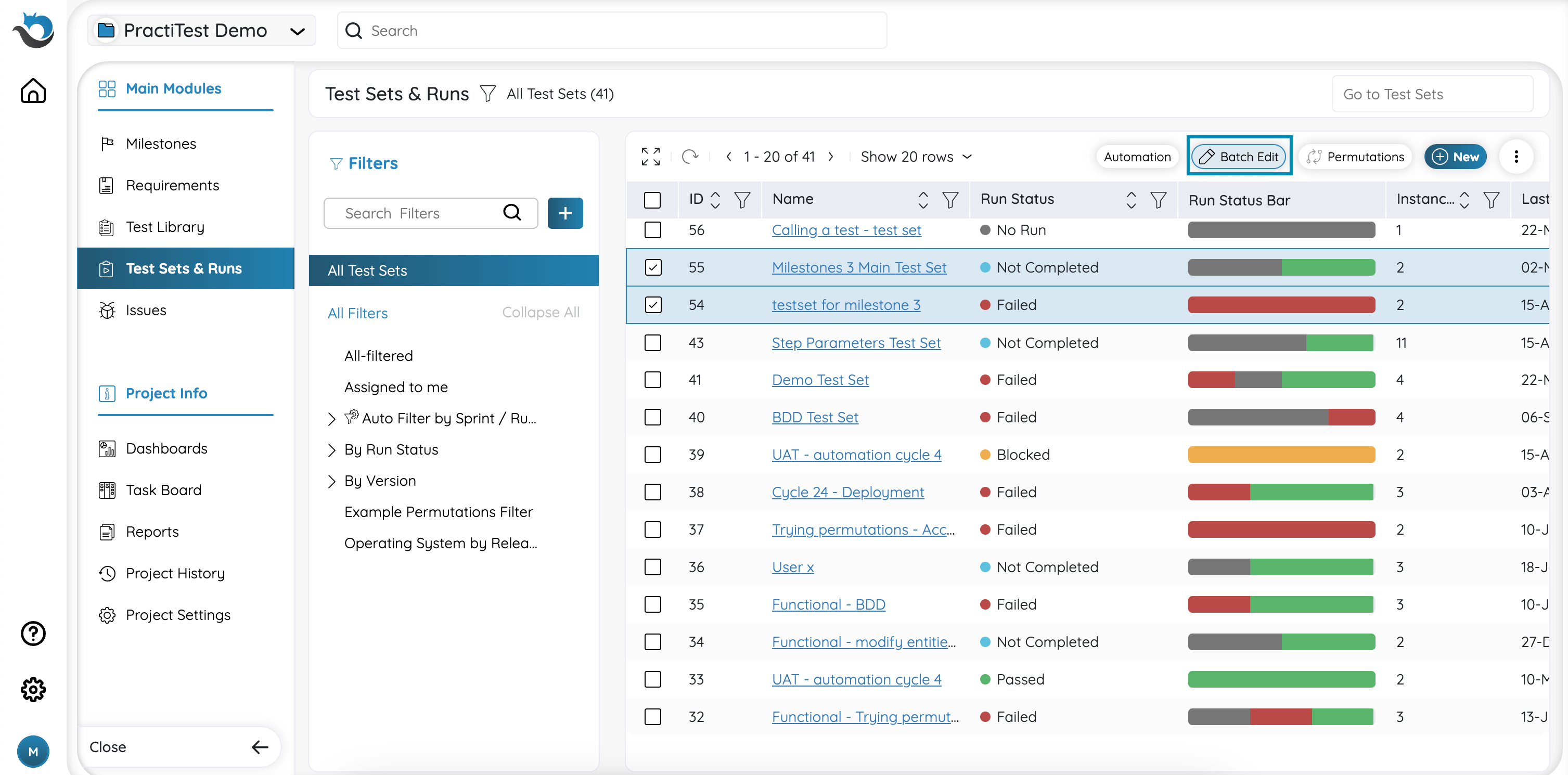Uncheck the checkbox for test set 55
The width and height of the screenshot is (1568, 775).
pos(652,267)
